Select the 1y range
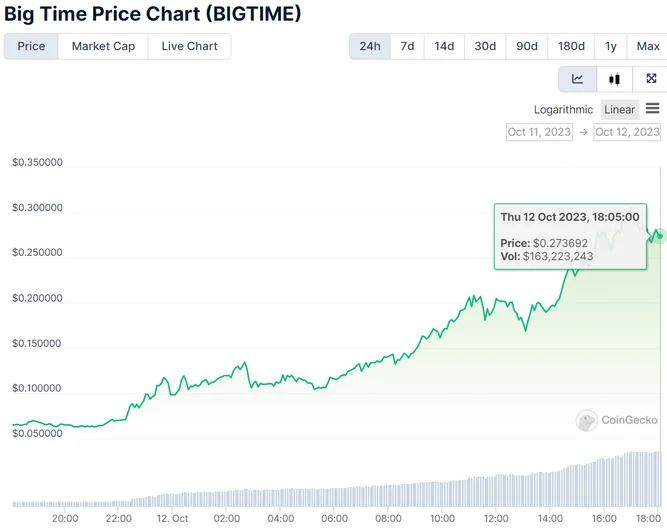 (610, 46)
